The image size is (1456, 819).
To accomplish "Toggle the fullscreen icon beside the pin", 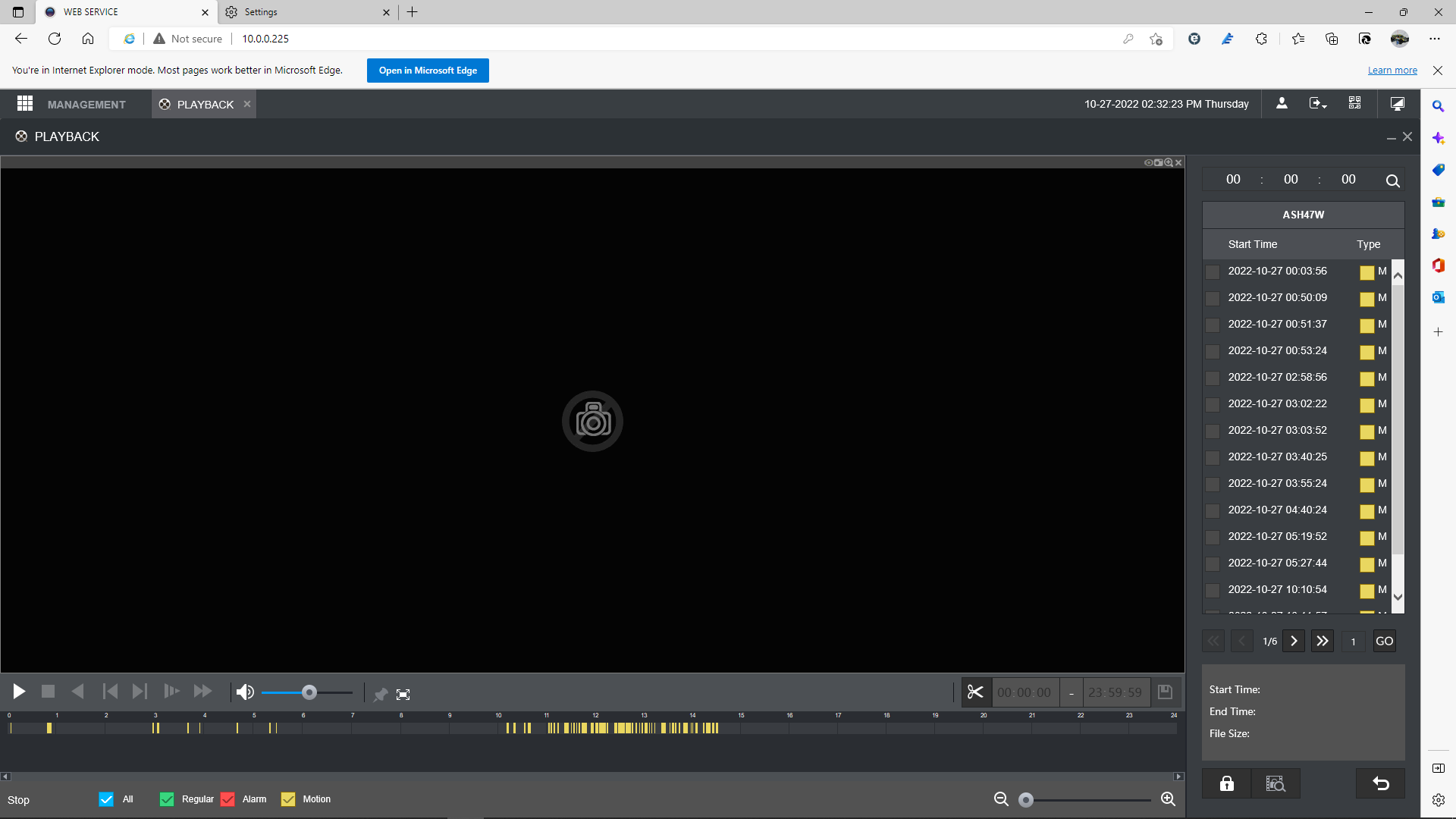I will coord(403,695).
